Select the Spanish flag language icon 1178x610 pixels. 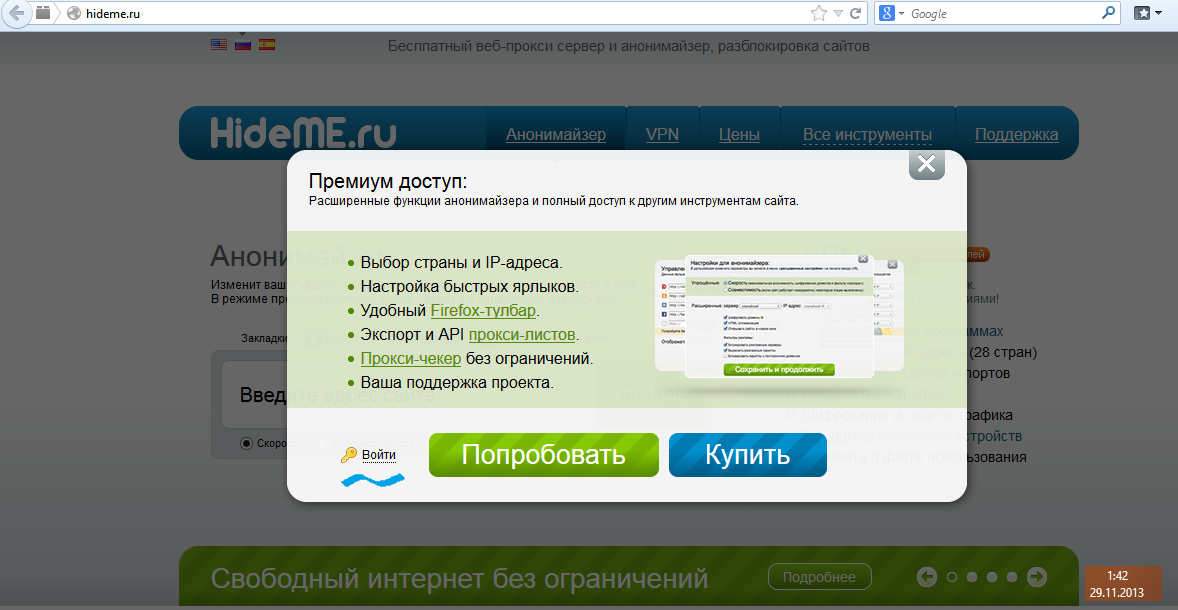(267, 44)
